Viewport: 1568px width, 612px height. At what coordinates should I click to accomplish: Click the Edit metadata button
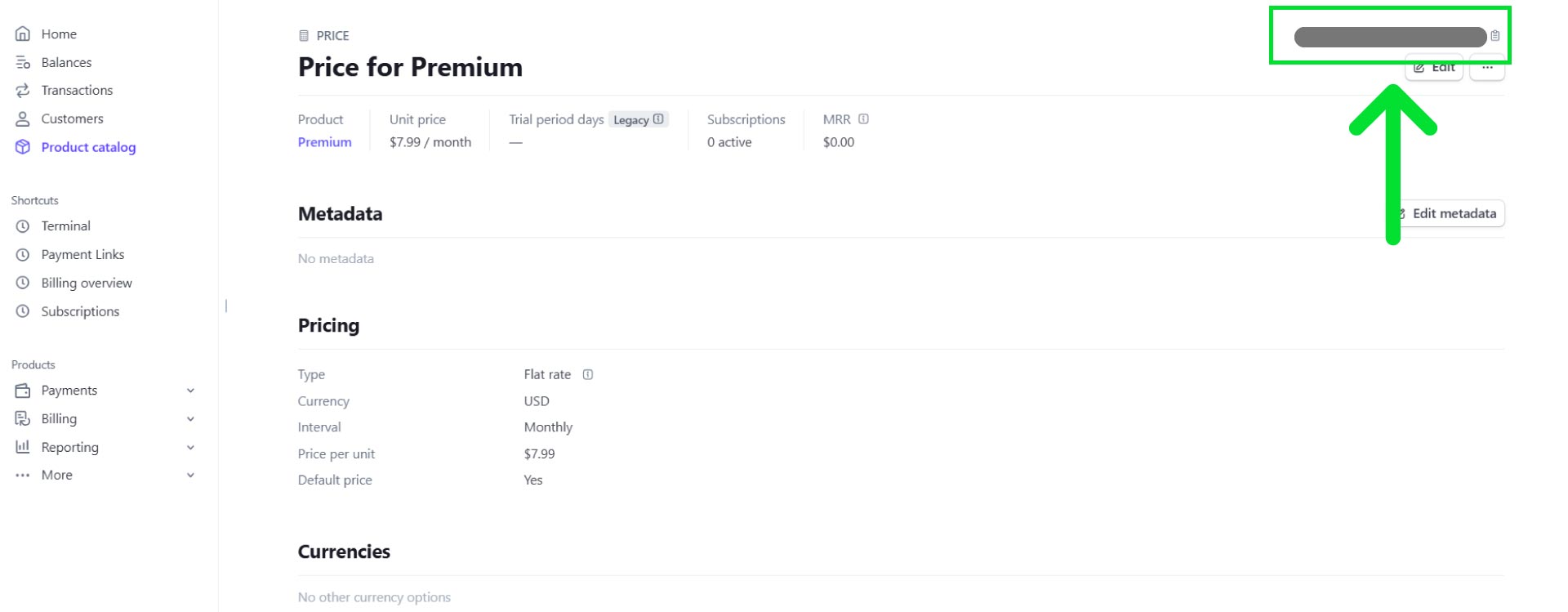click(x=1445, y=213)
